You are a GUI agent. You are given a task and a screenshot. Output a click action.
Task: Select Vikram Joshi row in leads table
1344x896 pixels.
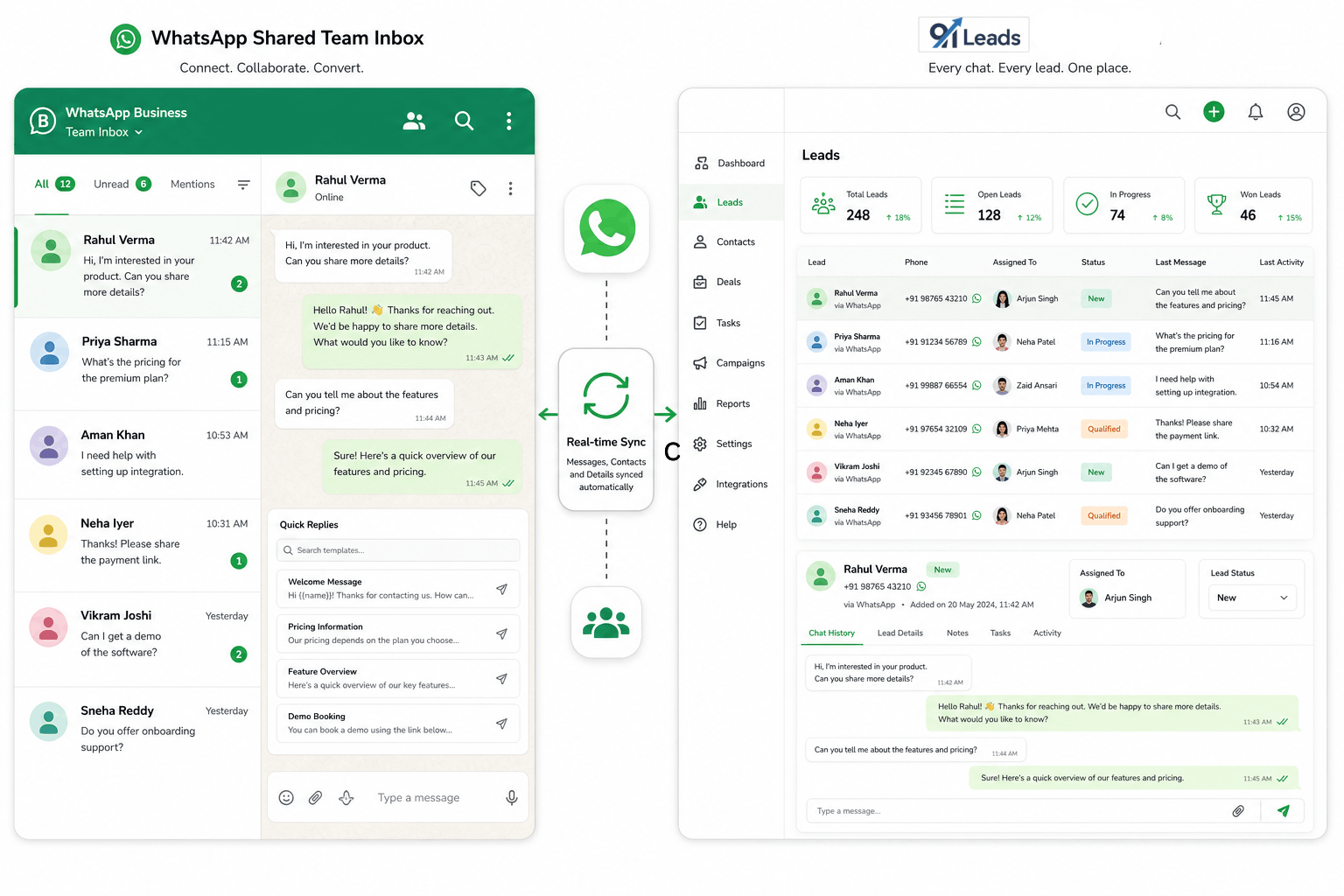pyautogui.click(x=1055, y=472)
